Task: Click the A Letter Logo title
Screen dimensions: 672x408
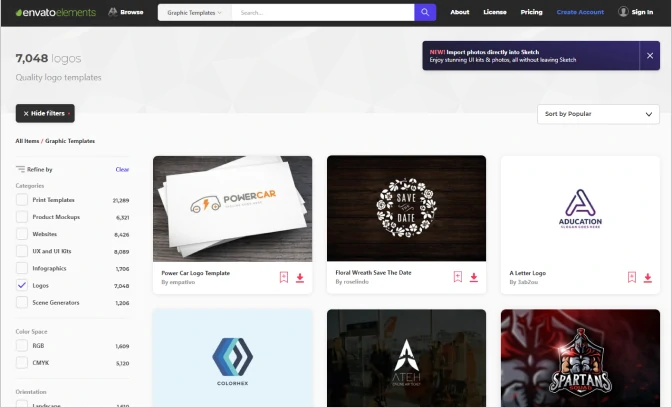Action: pos(528,273)
